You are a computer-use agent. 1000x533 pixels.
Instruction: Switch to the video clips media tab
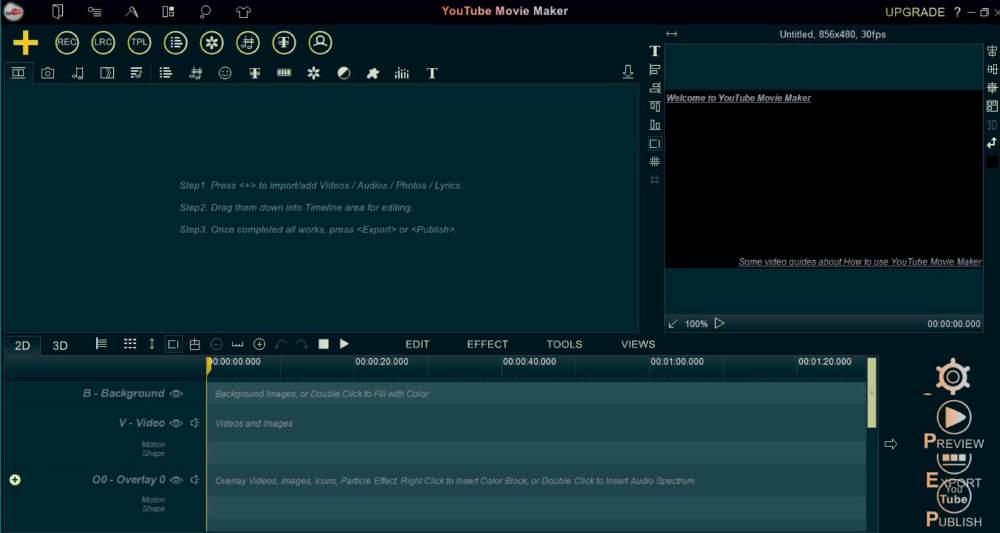[x=18, y=73]
